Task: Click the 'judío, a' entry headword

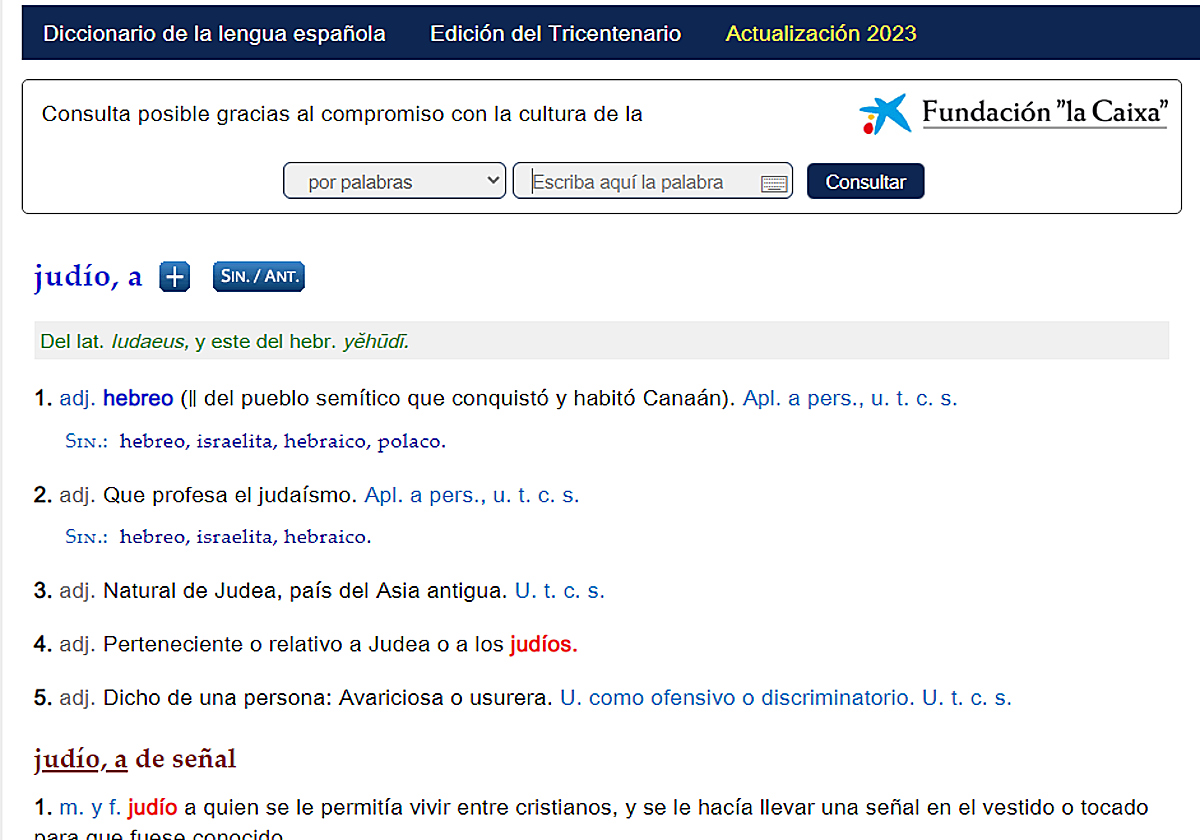Action: tap(88, 277)
